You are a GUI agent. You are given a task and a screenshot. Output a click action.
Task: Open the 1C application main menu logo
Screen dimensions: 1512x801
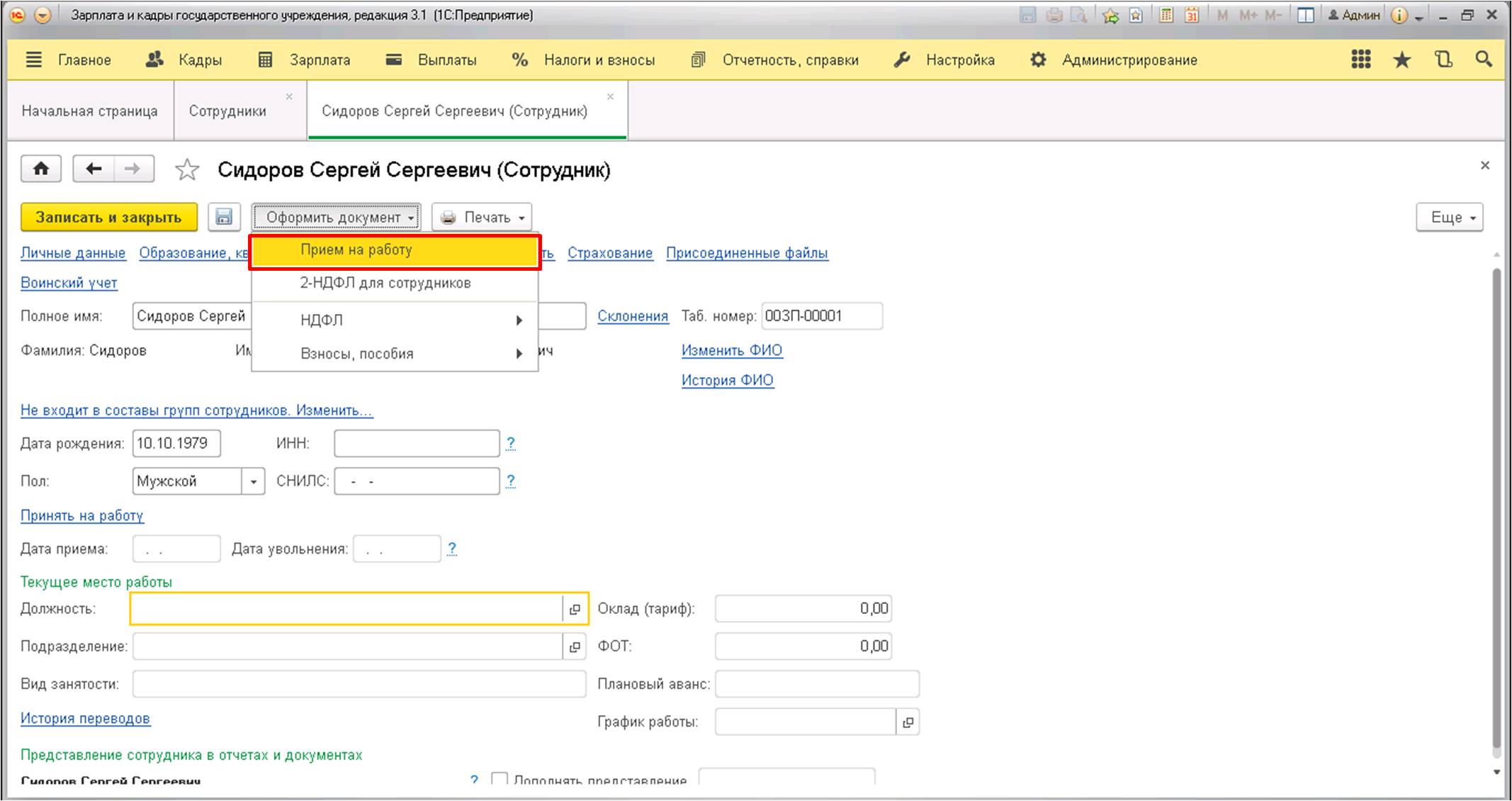[x=18, y=15]
